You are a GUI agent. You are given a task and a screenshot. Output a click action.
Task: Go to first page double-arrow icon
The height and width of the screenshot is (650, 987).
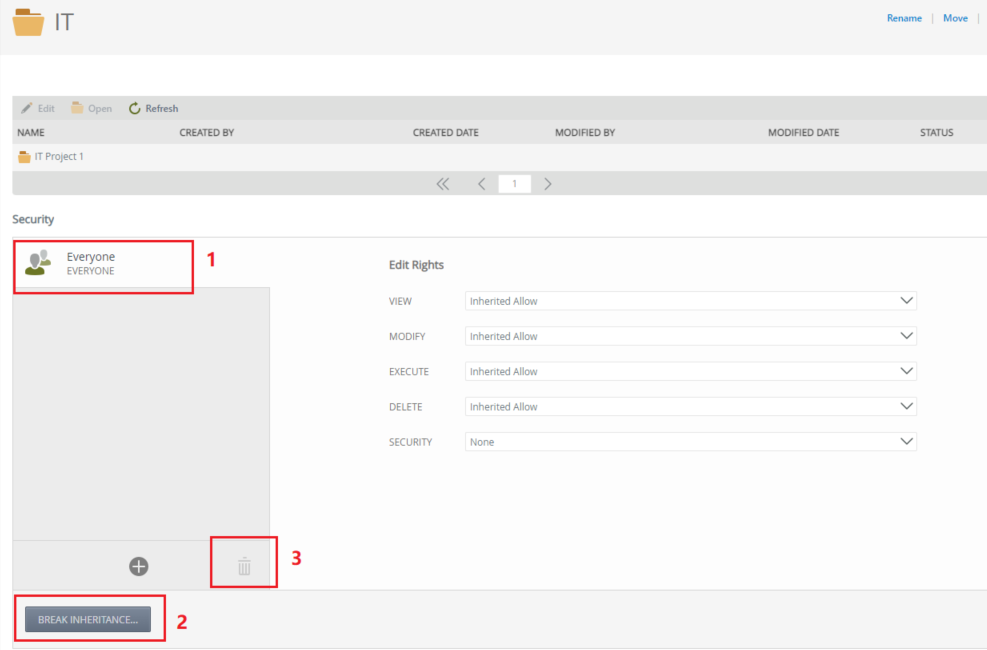(443, 184)
